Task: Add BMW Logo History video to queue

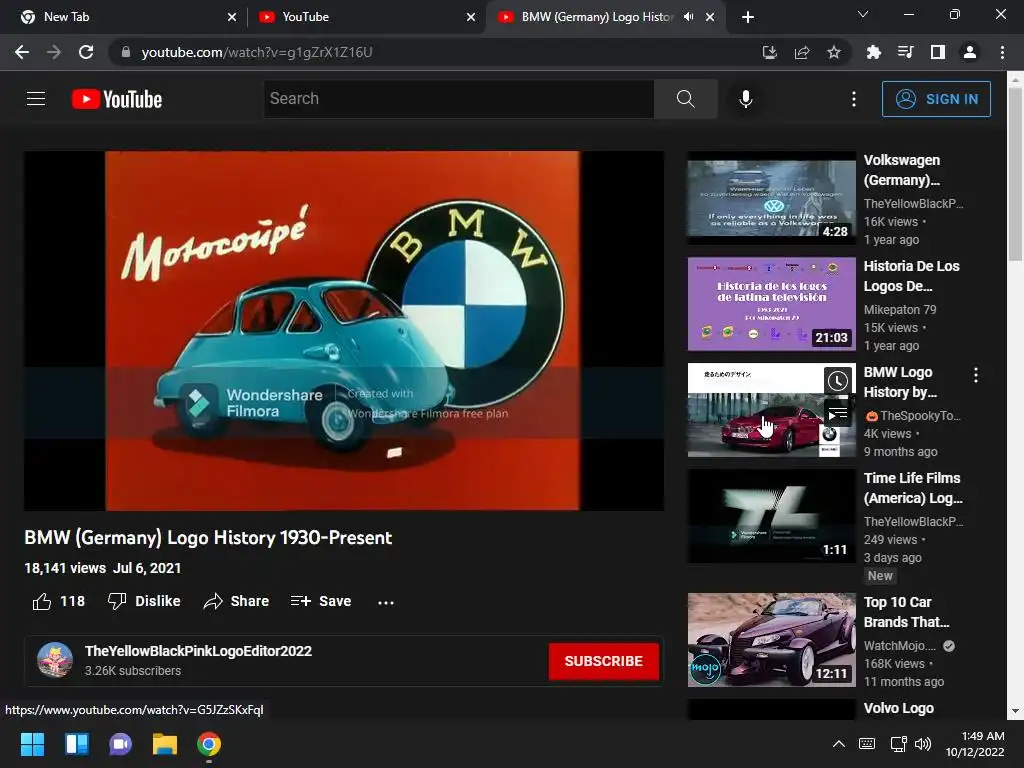Action: (837, 413)
